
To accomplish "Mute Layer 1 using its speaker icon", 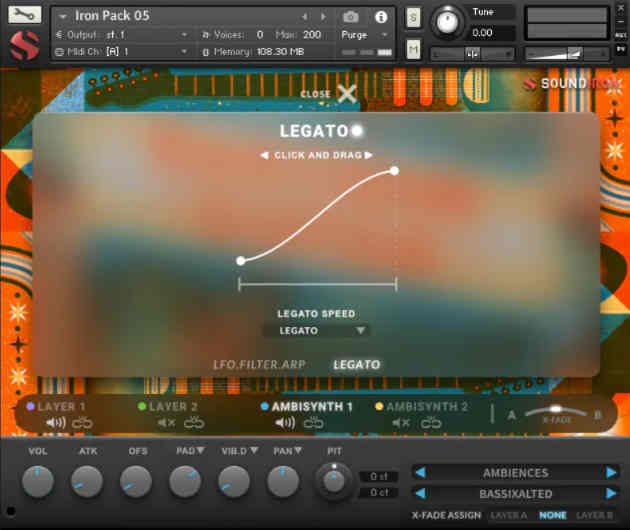I will (56, 423).
